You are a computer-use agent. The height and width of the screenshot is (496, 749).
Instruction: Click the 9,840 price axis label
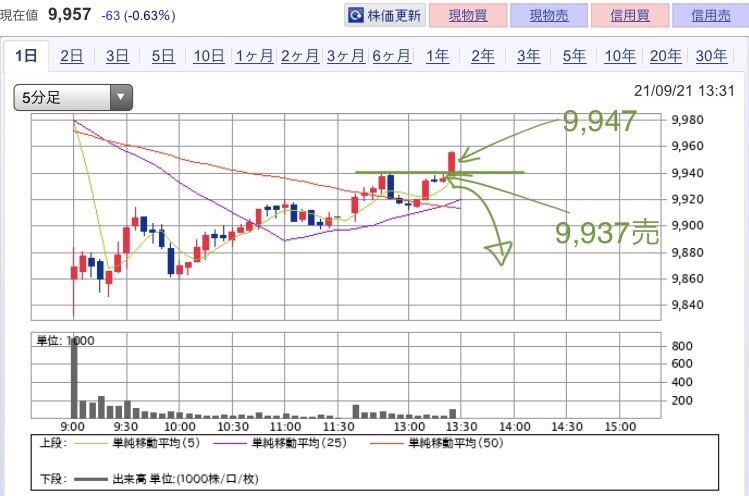tap(687, 304)
